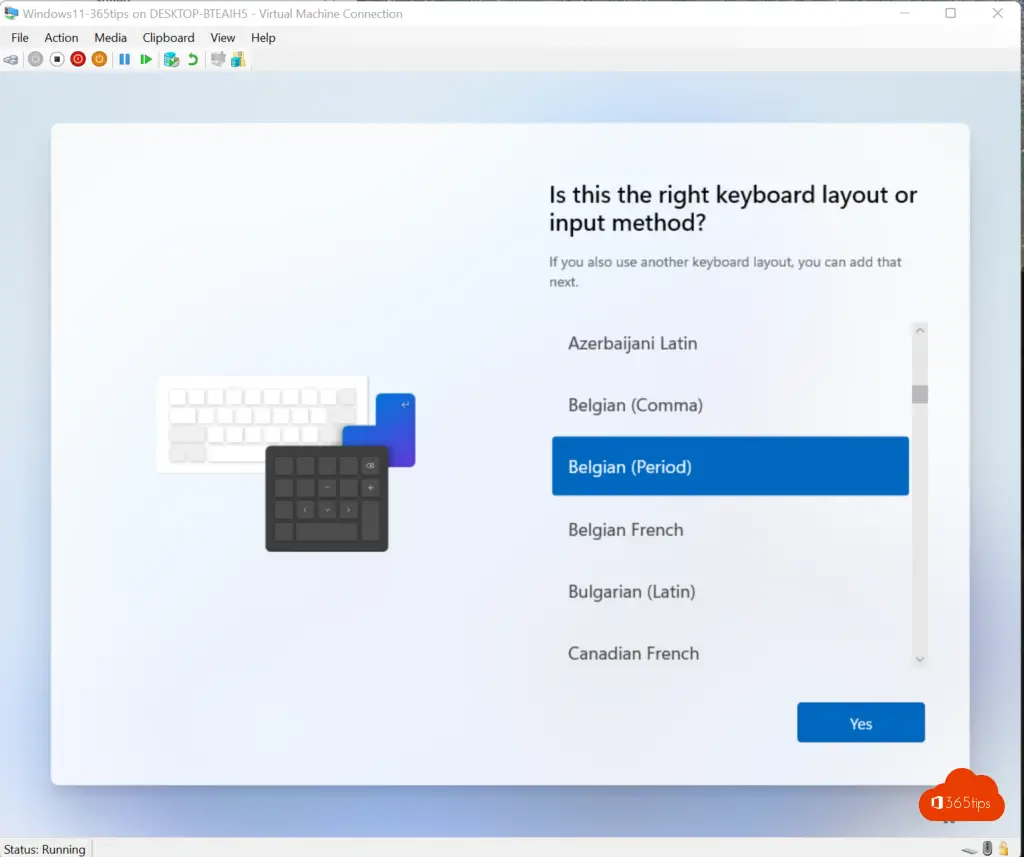Click the scroll down arrow of layout list
This screenshot has width=1024, height=857.
(x=920, y=659)
